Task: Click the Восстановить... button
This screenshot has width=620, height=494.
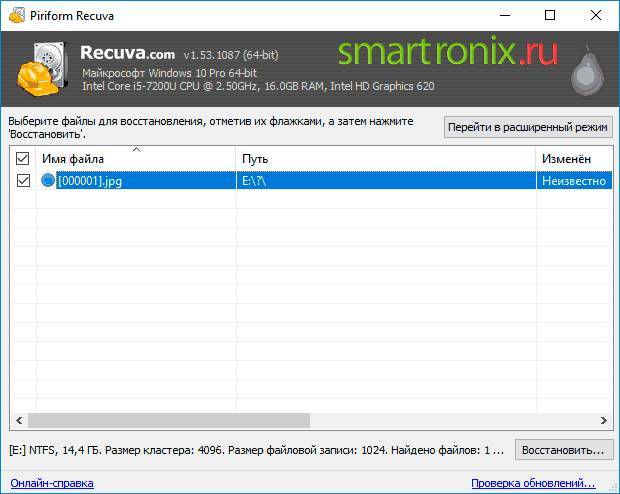Action: point(563,450)
